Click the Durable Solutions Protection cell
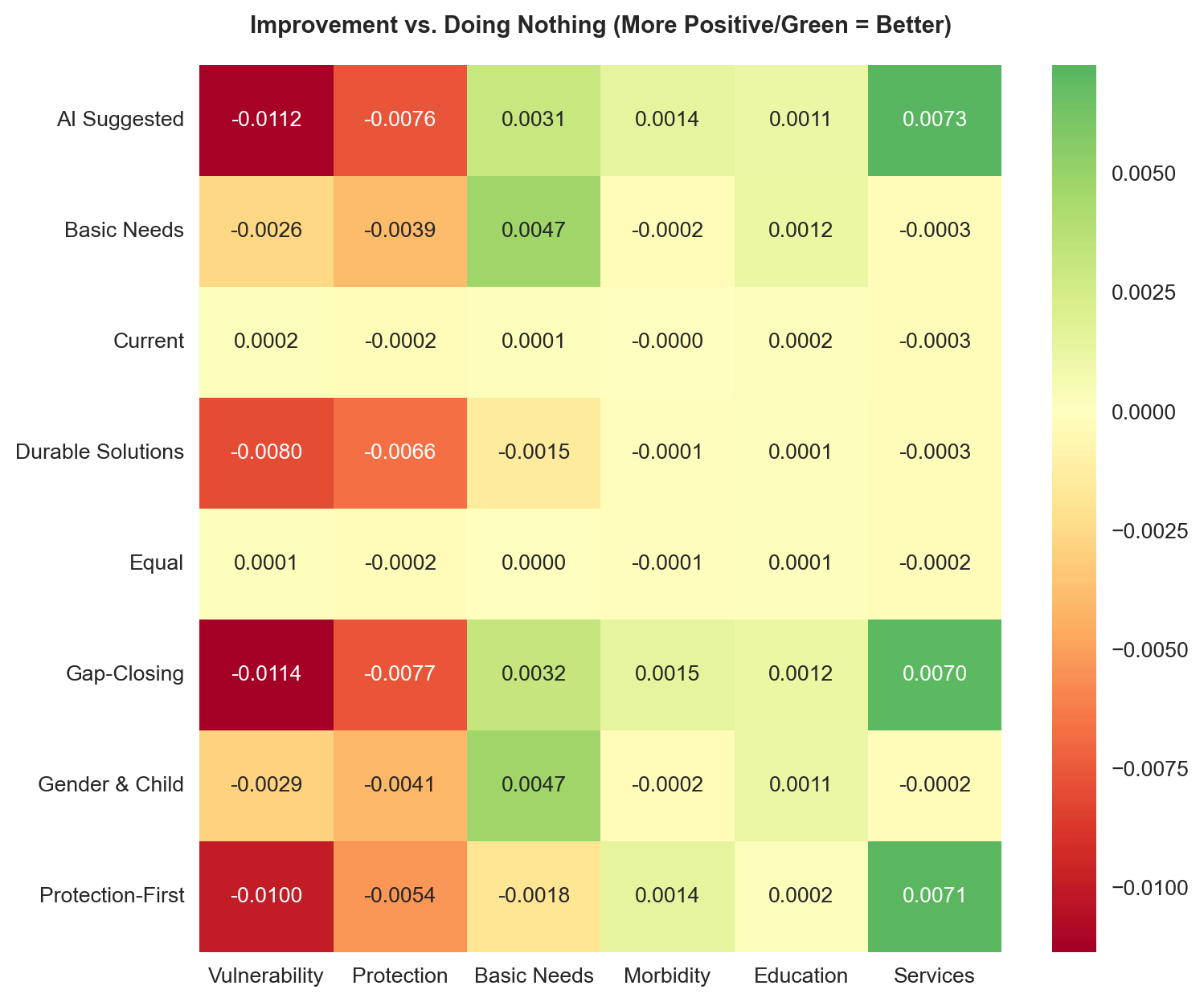 [400, 452]
